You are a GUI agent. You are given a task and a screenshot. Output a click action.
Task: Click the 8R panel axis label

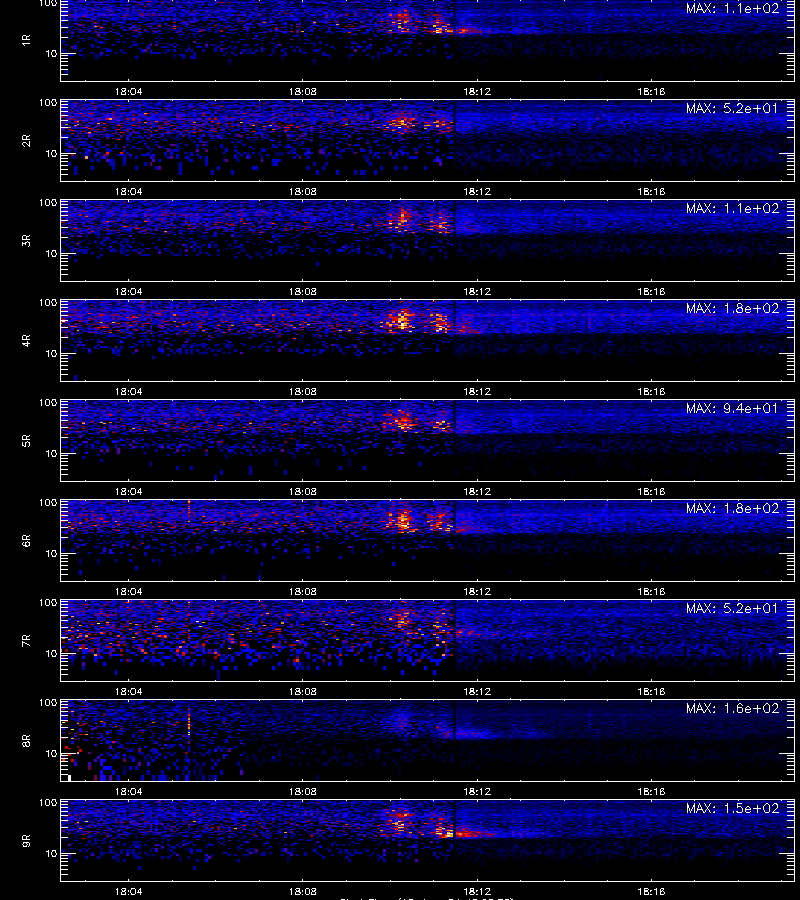coord(26,740)
